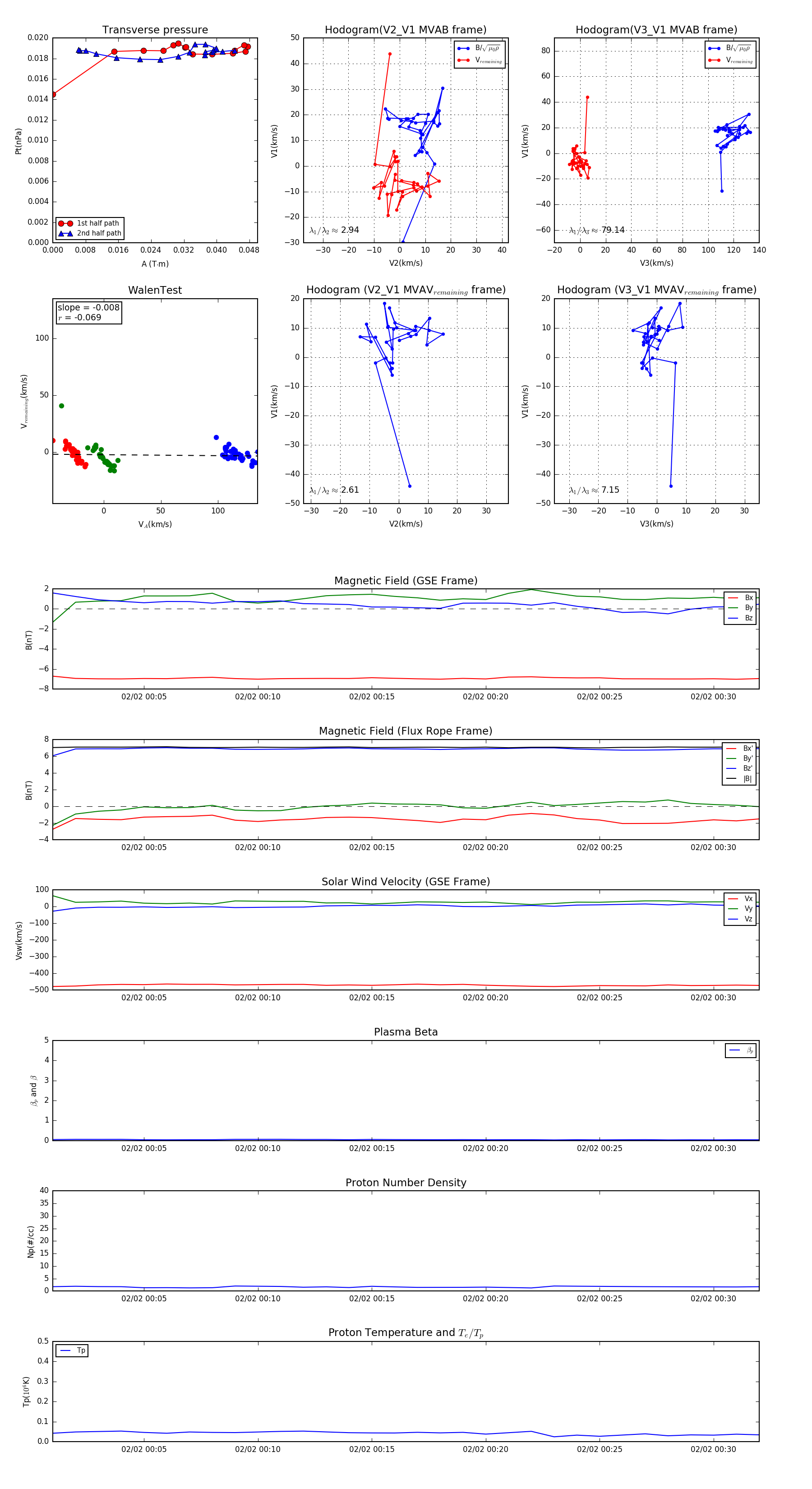Click the 'Hodogram (V3_V1 MVAV remaining frame)' title
Screen dimensions: 812x1489
tap(656, 290)
